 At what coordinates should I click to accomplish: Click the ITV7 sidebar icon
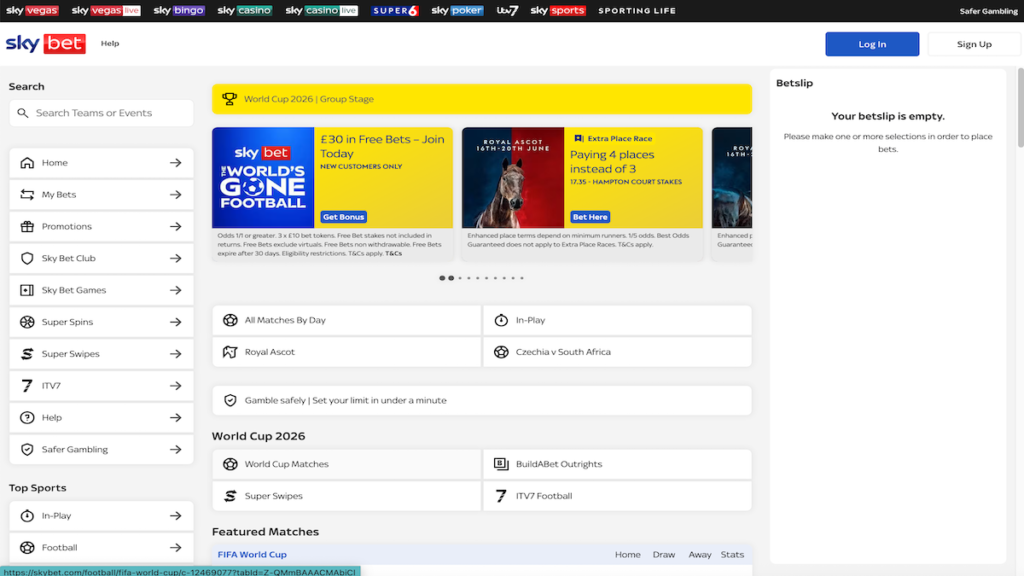click(27, 386)
